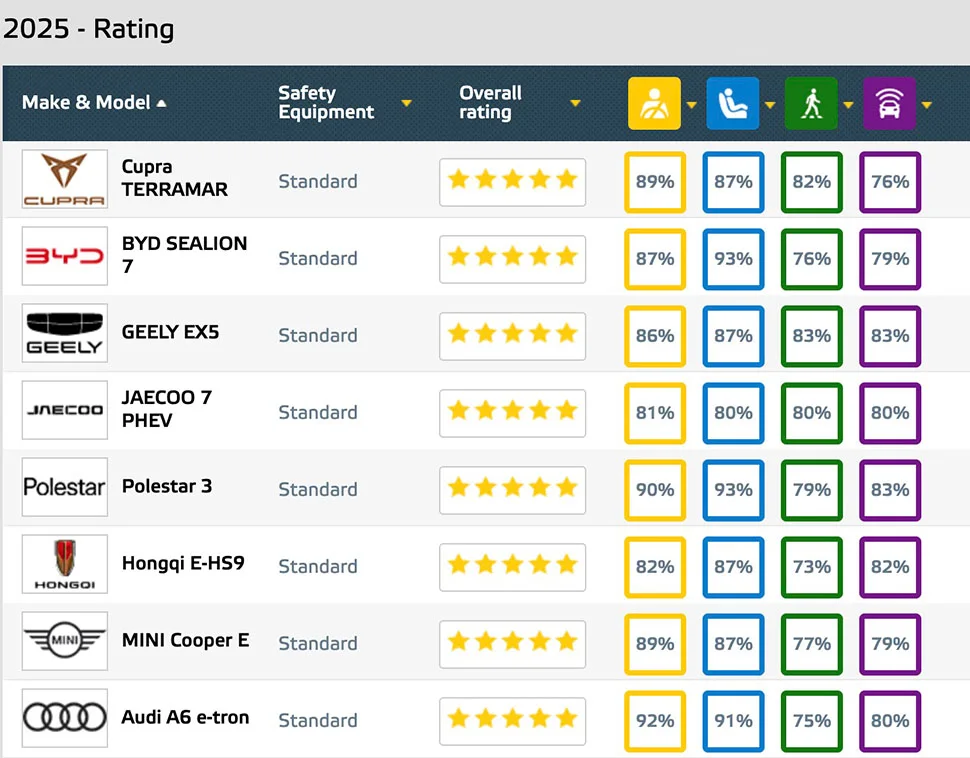The image size is (970, 758).
Task: Click Cupra TERRAMAR's yellow 89% adult score
Action: tap(655, 182)
